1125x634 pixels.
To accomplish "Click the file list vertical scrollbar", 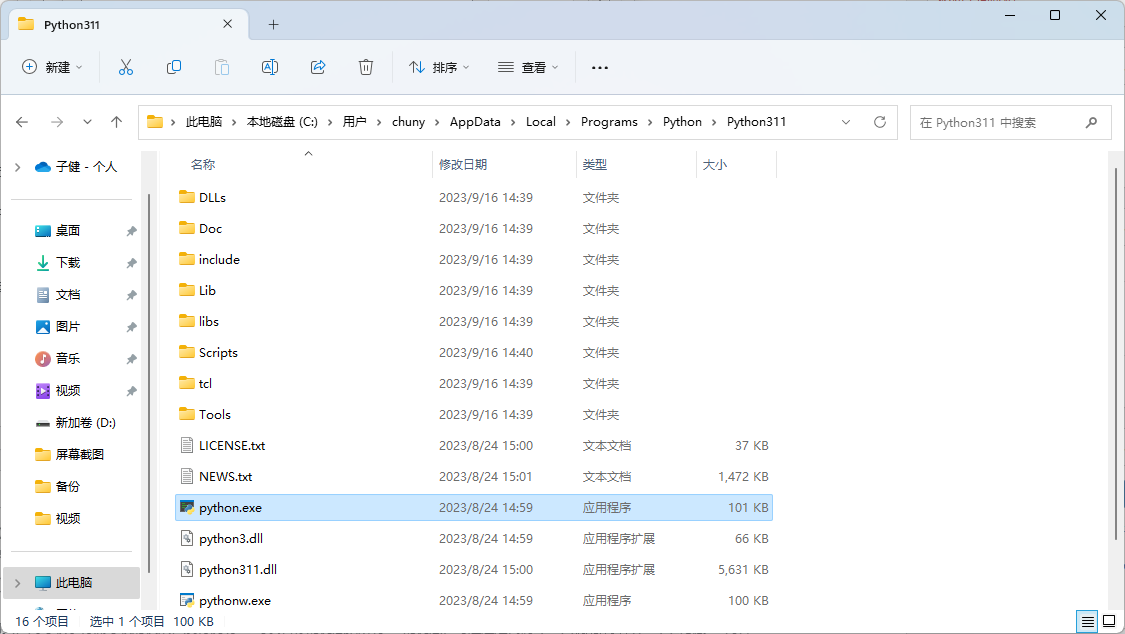I will point(1116,354).
